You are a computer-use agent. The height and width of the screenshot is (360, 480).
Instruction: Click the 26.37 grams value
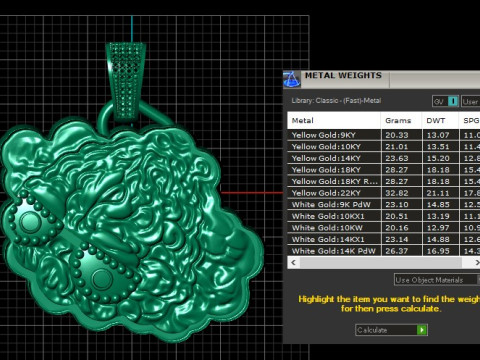pyautogui.click(x=397, y=251)
